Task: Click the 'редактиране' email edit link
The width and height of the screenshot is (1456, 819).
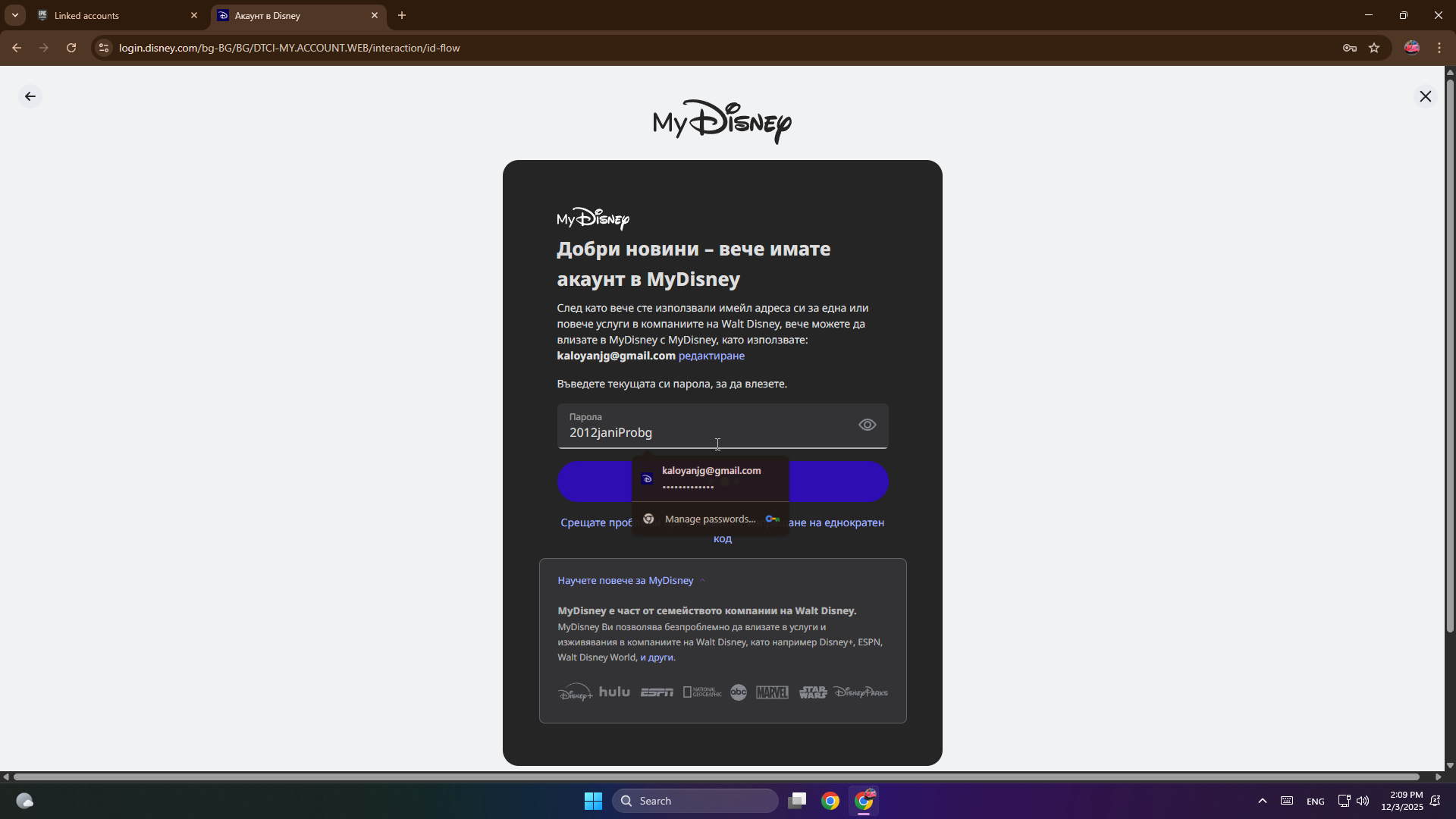Action: coord(711,356)
